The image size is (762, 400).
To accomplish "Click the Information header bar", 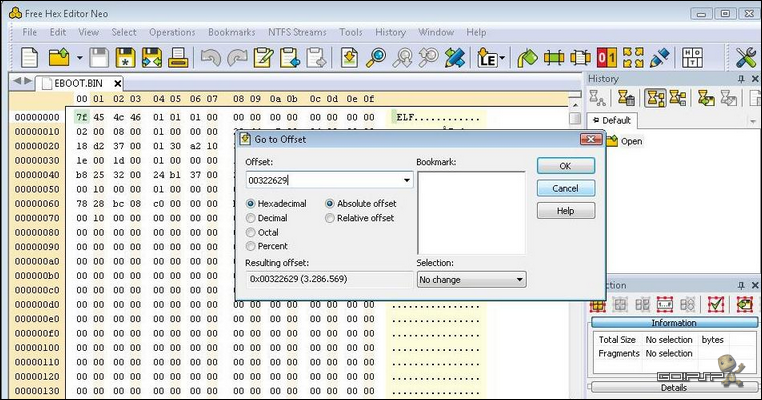I will click(x=674, y=323).
